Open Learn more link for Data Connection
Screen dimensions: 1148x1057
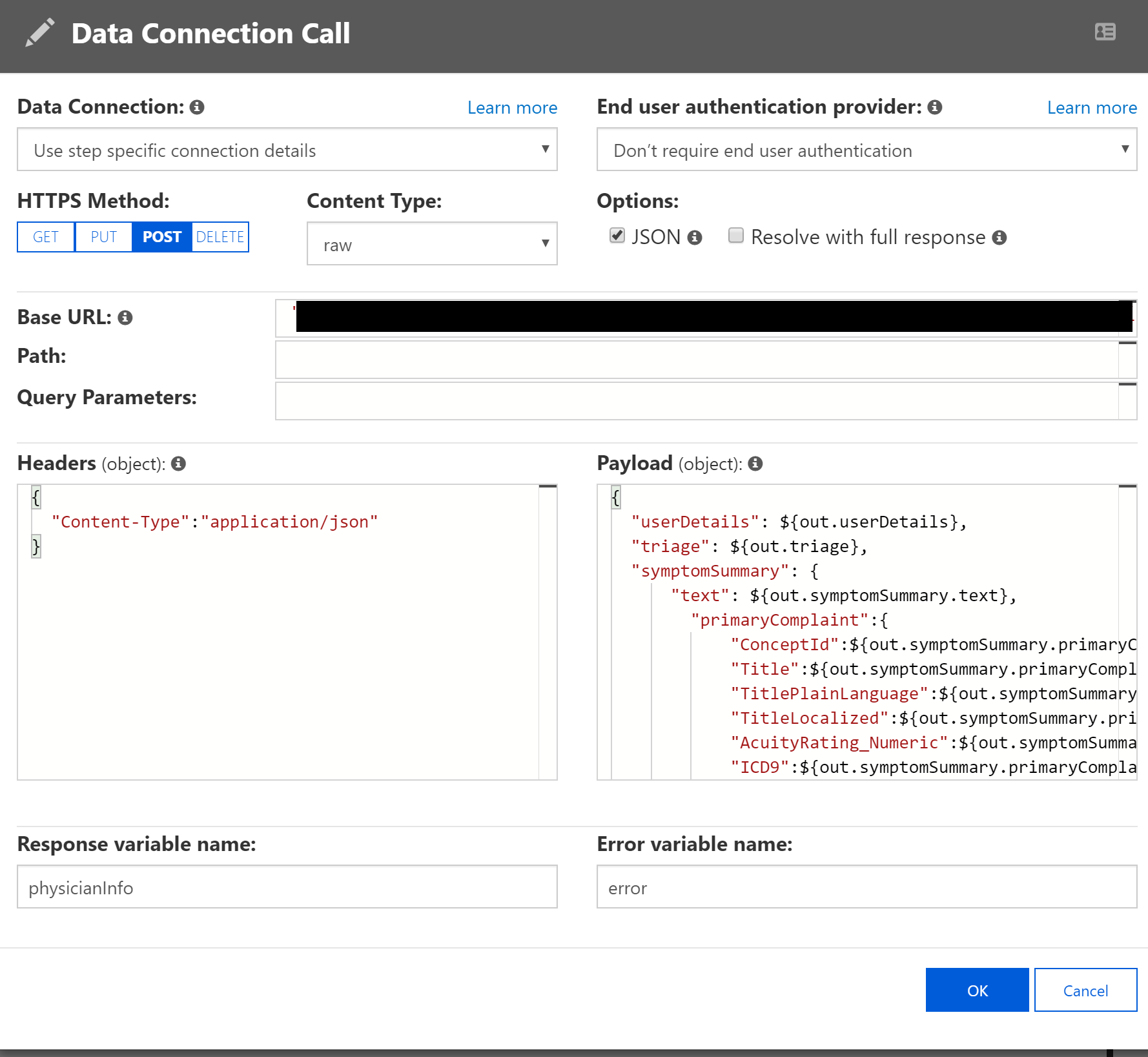click(512, 108)
